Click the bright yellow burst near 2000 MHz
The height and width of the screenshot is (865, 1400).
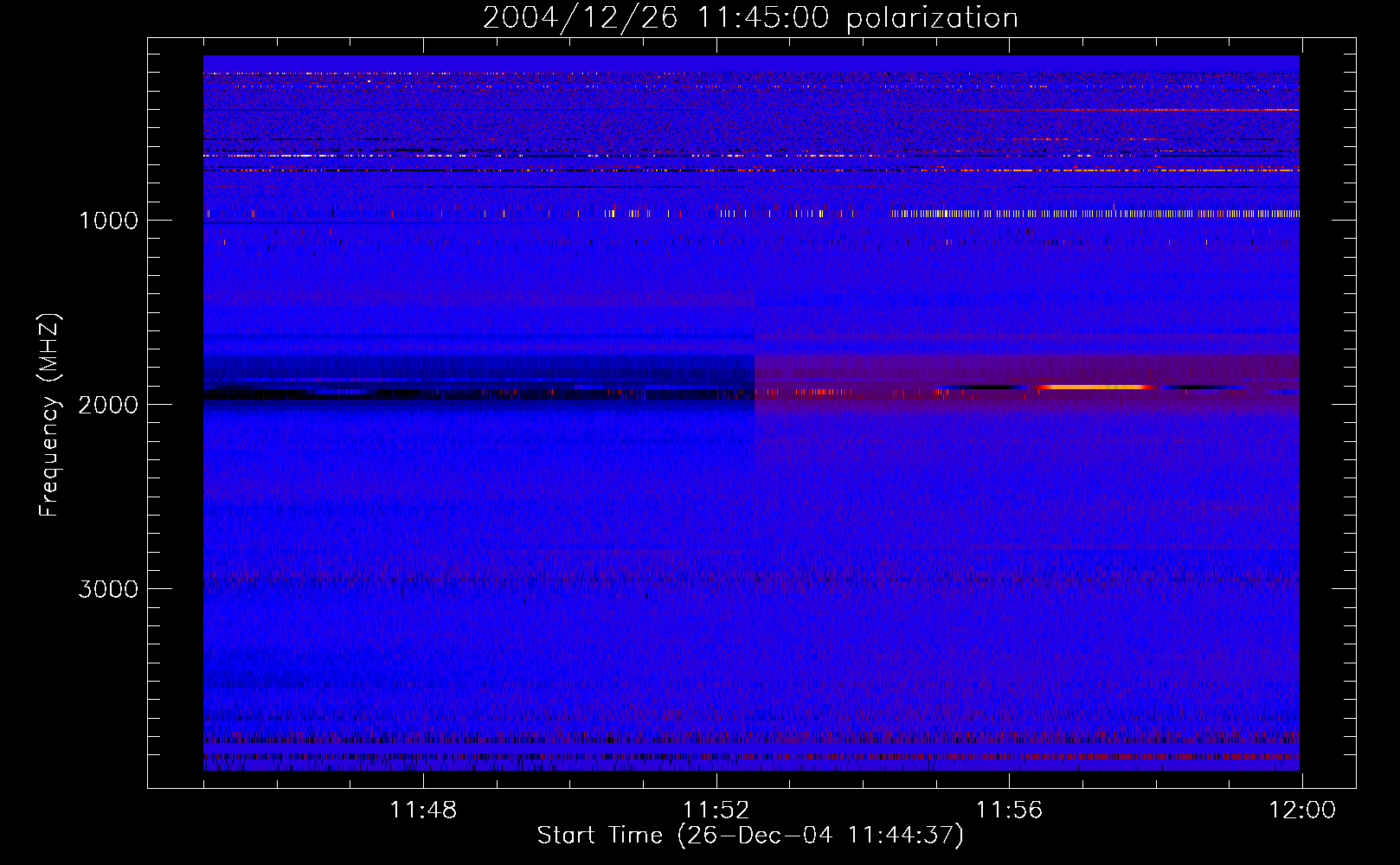(1095, 387)
